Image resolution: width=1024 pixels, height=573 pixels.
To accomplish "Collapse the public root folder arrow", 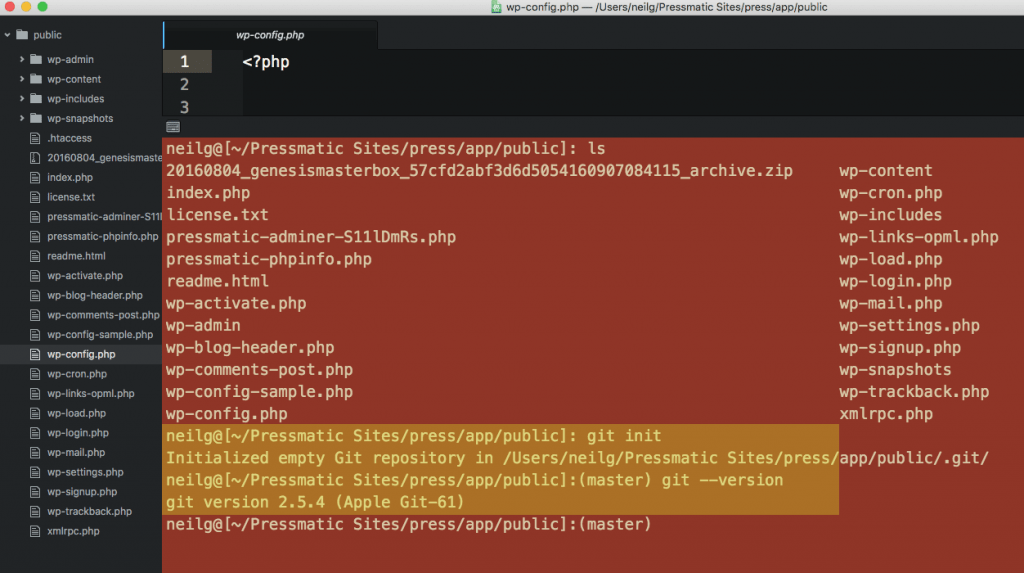I will [7, 35].
